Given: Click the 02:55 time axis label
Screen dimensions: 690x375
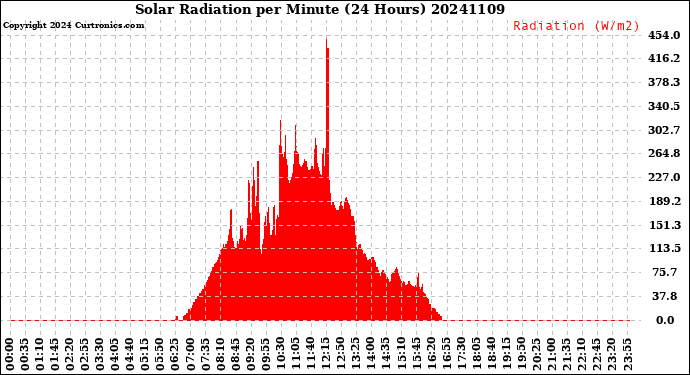Looking at the screenshot, I should pos(85,355).
